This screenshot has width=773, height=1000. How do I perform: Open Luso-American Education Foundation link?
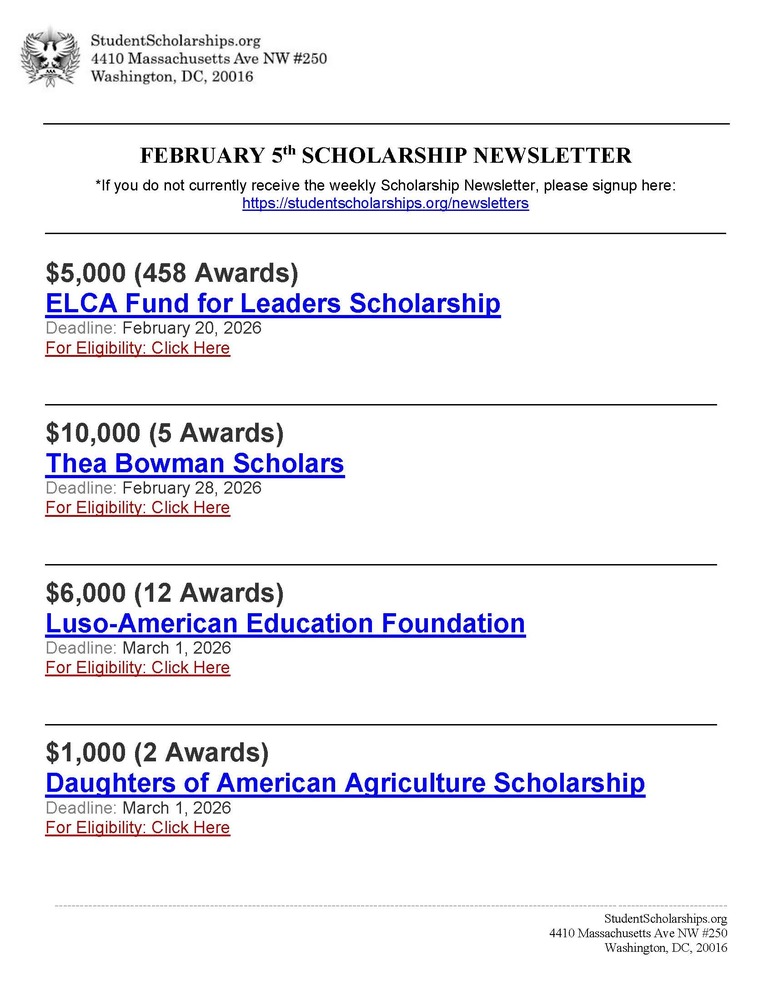click(x=285, y=623)
